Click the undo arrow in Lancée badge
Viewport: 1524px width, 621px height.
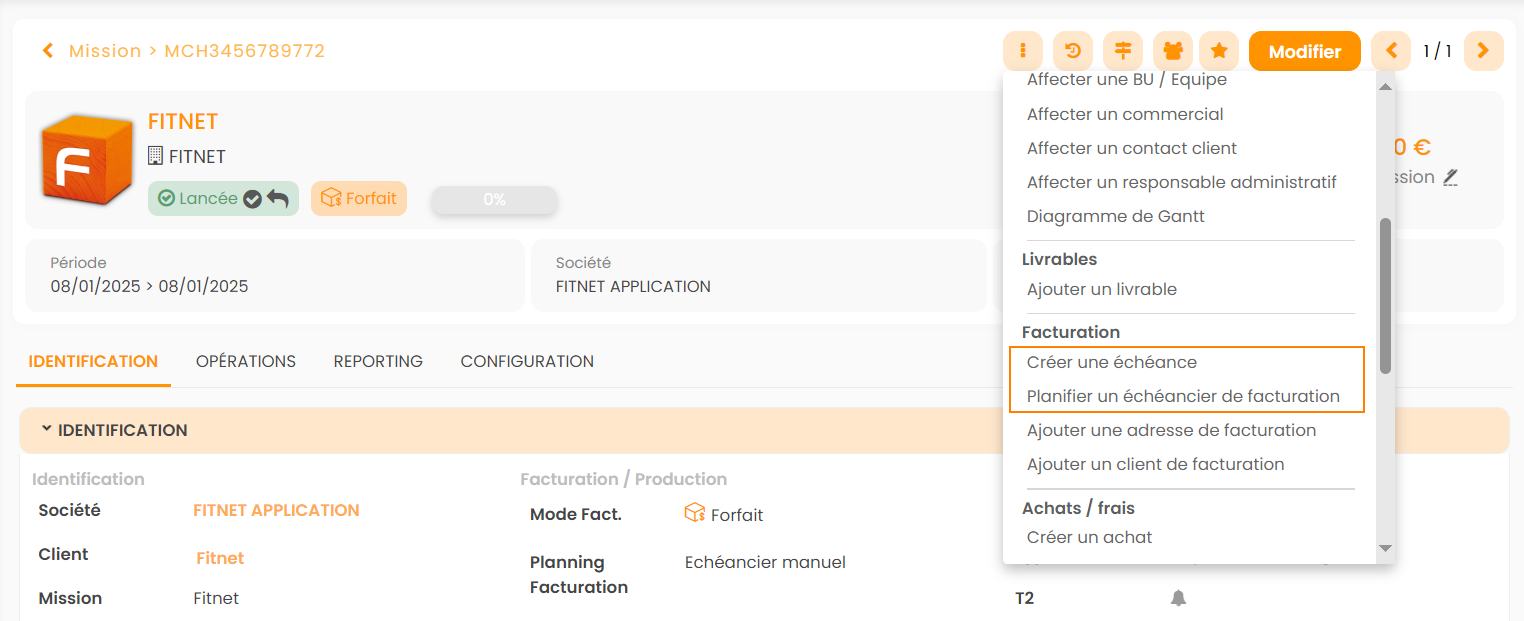click(278, 199)
